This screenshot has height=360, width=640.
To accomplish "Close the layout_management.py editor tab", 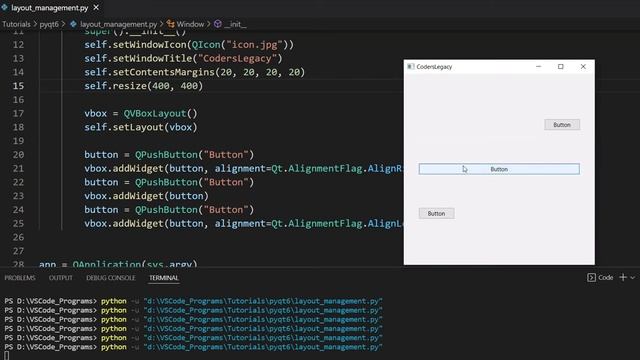I will coord(96,7).
